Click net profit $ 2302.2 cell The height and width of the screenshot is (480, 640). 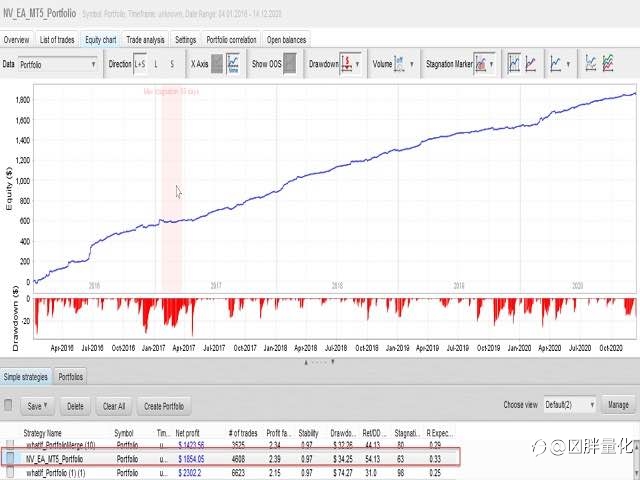pos(190,473)
